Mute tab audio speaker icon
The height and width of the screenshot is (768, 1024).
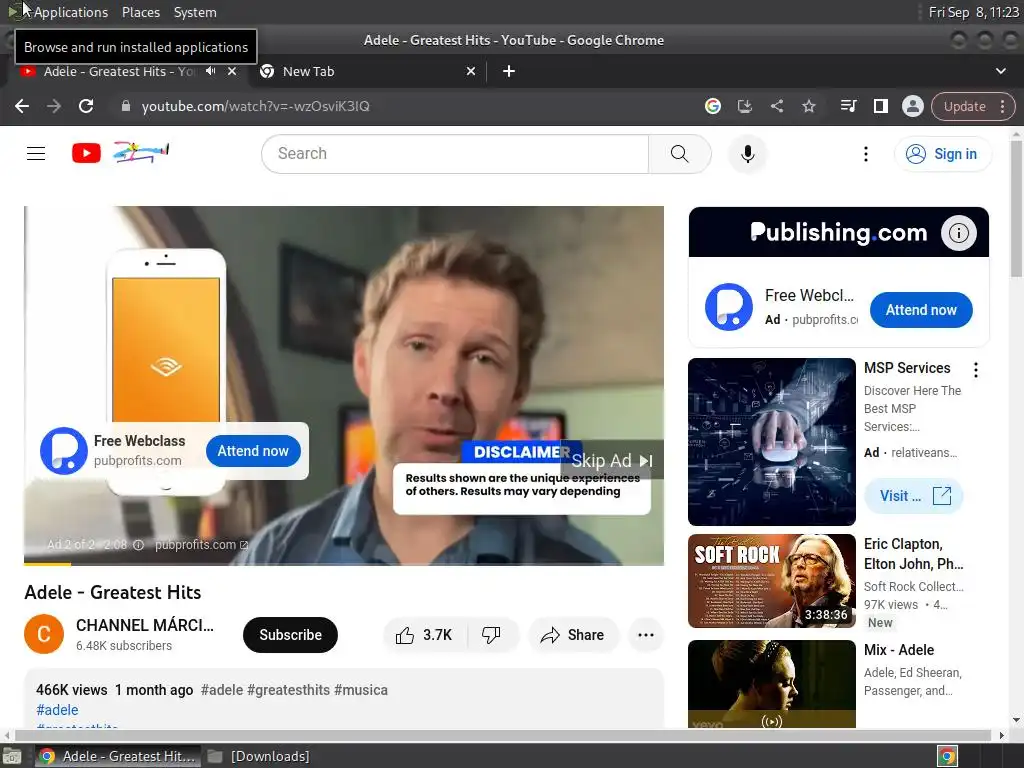[210, 71]
